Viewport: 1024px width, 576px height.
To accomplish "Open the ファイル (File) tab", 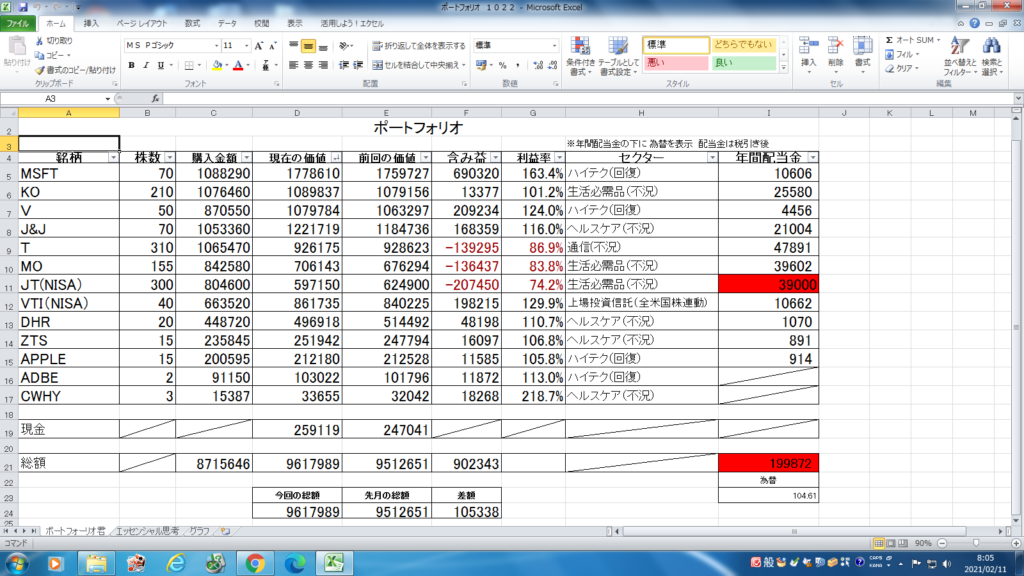I will tap(18, 24).
